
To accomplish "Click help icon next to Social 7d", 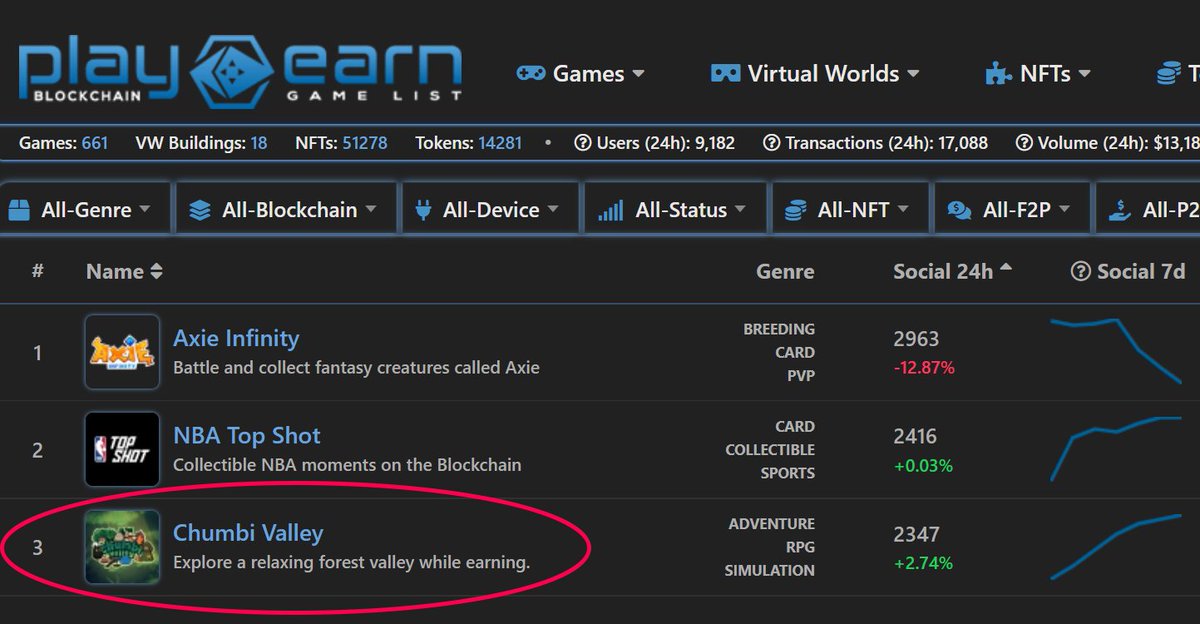I will click(x=1080, y=271).
